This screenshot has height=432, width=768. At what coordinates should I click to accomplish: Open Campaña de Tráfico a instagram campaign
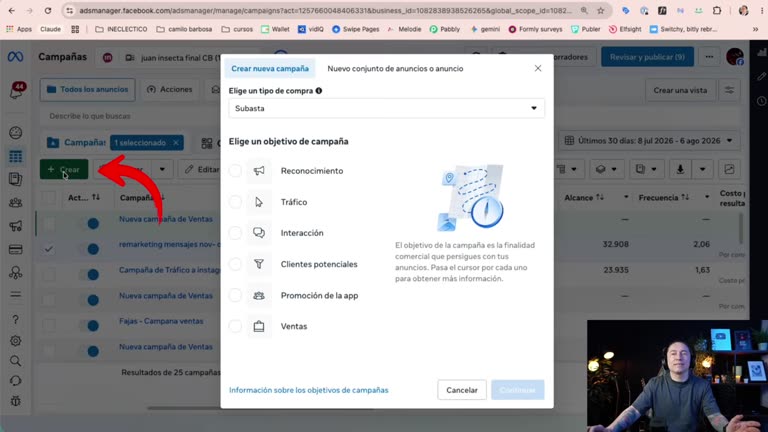click(169, 270)
